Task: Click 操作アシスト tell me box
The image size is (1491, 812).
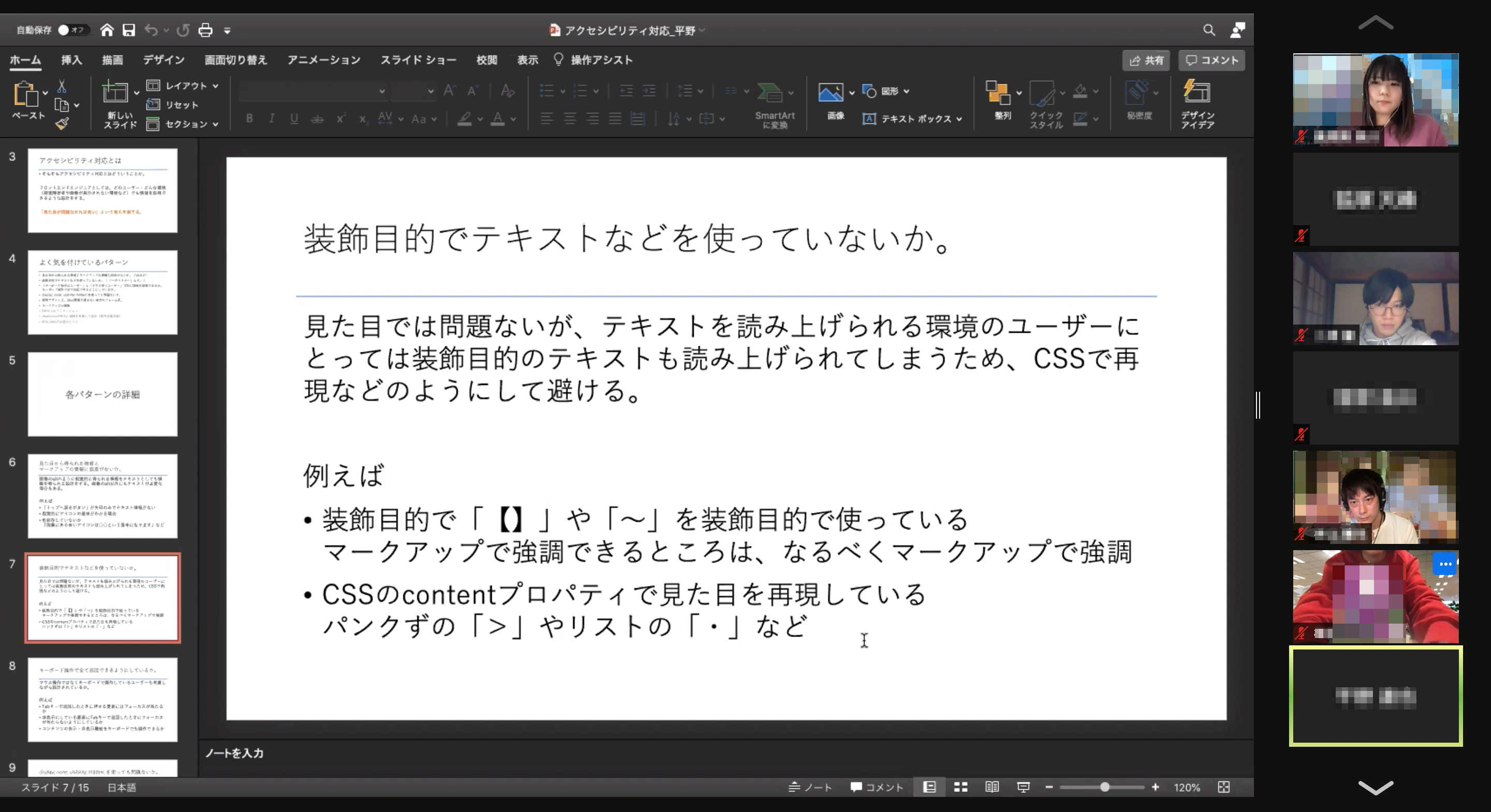Action: 594,60
